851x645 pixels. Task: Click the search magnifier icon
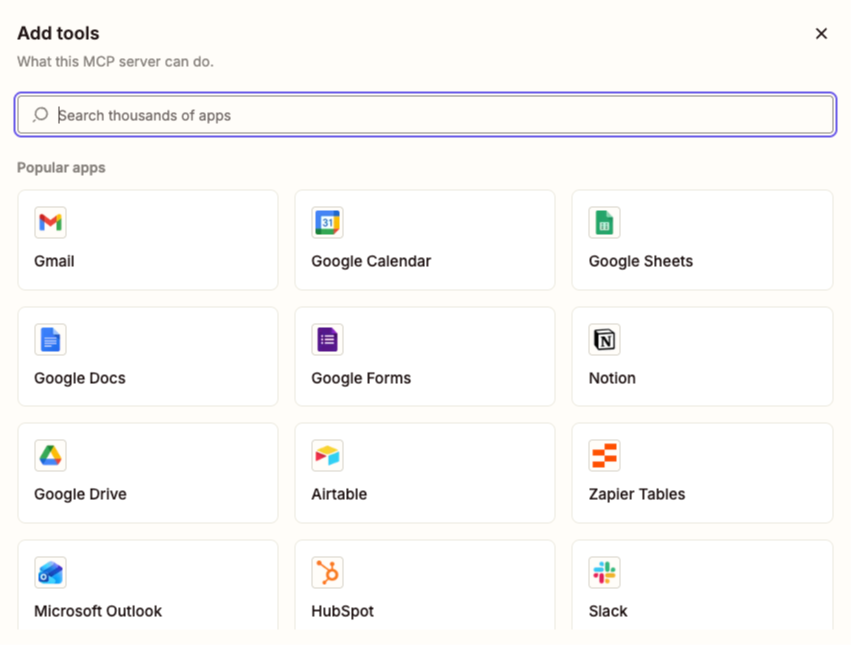[x=40, y=114]
